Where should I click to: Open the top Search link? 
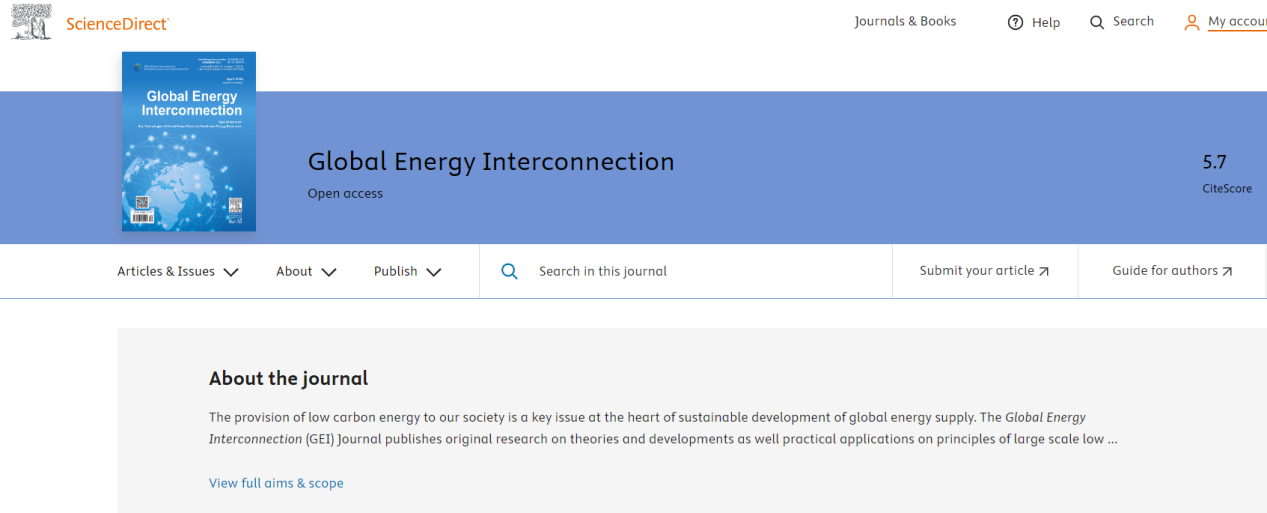(x=1133, y=21)
